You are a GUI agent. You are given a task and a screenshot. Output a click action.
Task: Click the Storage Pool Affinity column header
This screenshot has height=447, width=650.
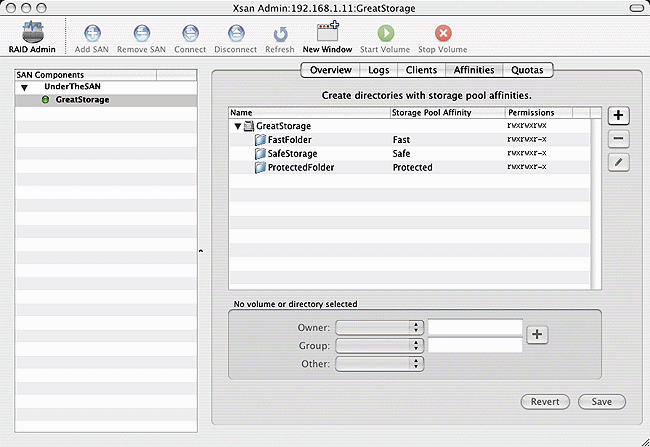click(448, 113)
